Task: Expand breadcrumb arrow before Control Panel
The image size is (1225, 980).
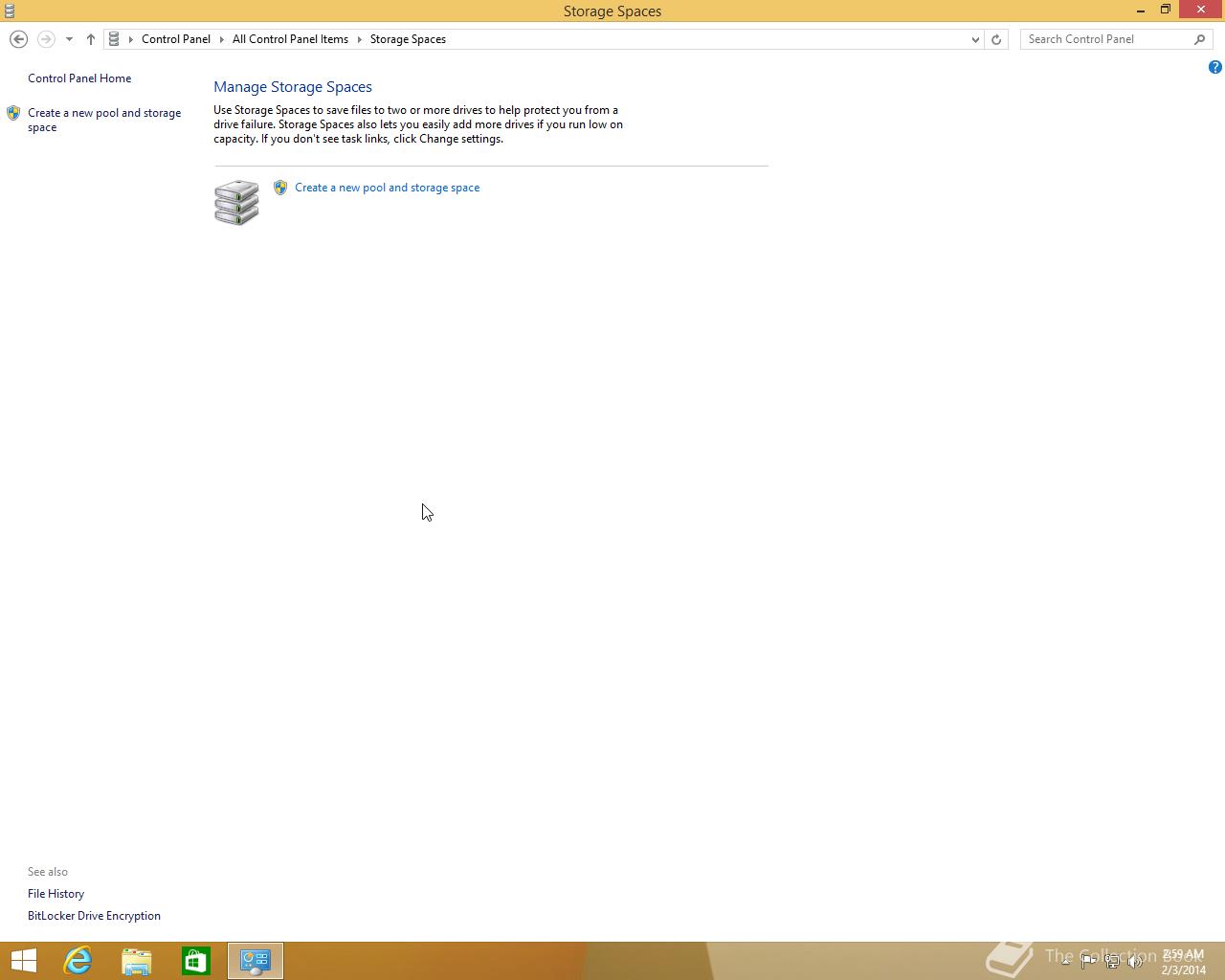Action: [131, 39]
